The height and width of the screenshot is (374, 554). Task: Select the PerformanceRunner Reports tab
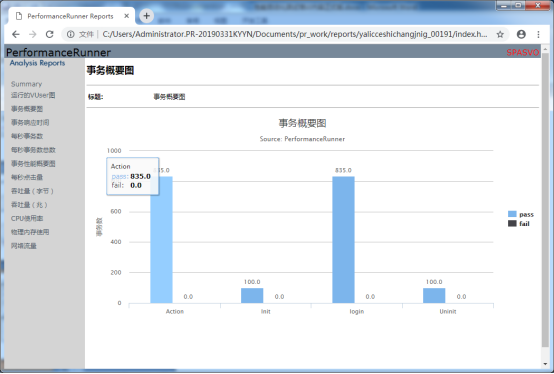[x=70, y=16]
